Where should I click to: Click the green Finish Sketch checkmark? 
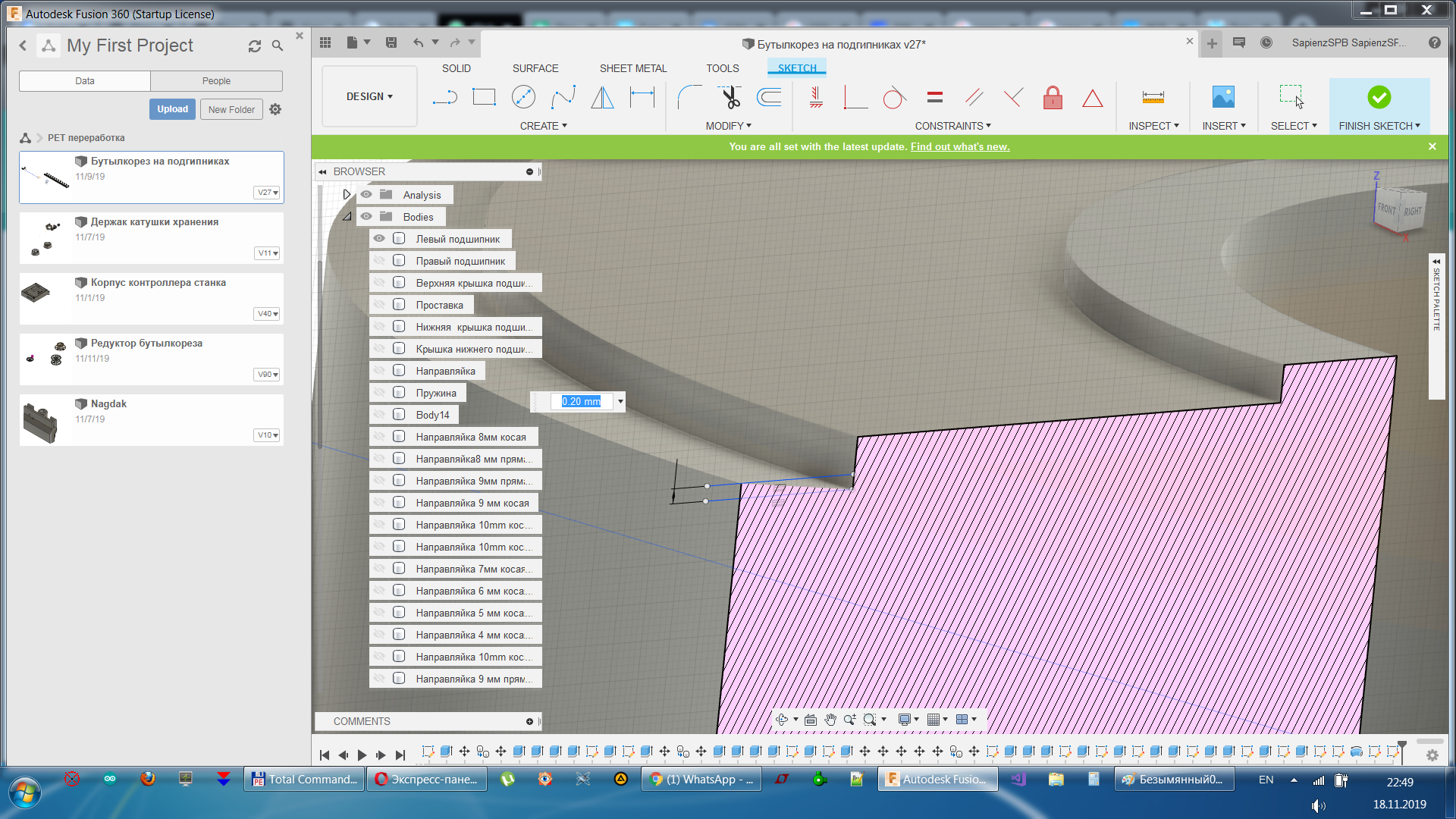(x=1379, y=97)
